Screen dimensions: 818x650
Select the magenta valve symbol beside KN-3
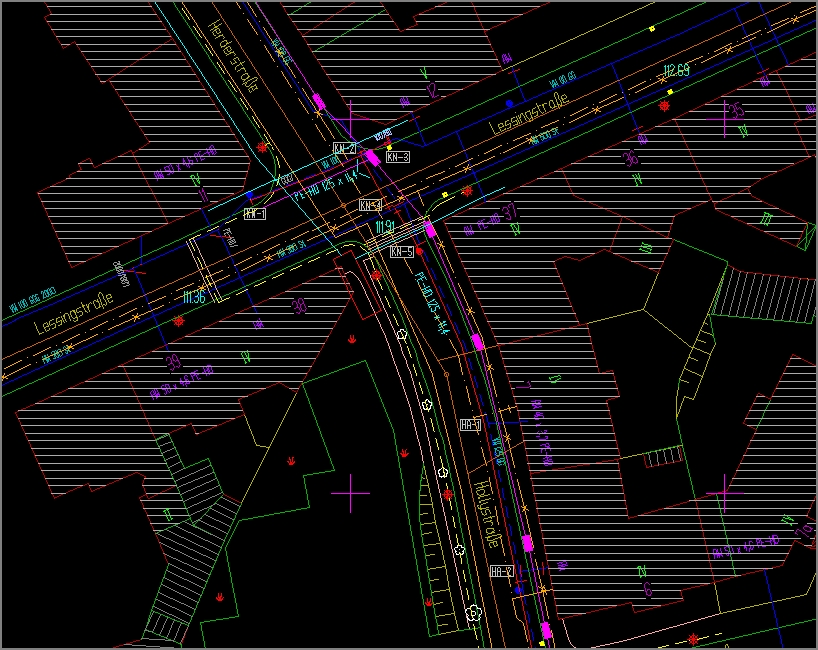372,156
